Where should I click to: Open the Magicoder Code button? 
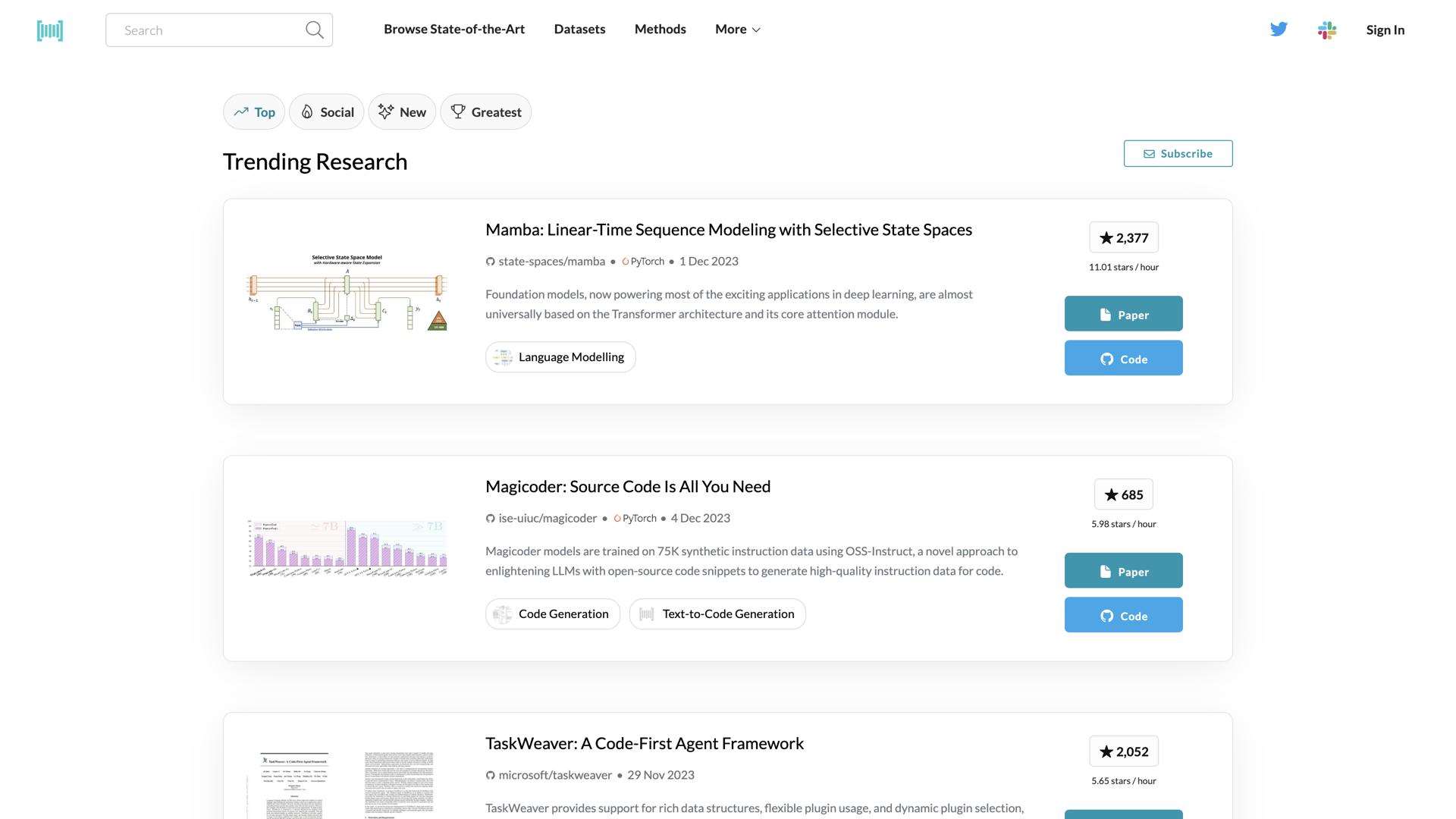(1123, 615)
